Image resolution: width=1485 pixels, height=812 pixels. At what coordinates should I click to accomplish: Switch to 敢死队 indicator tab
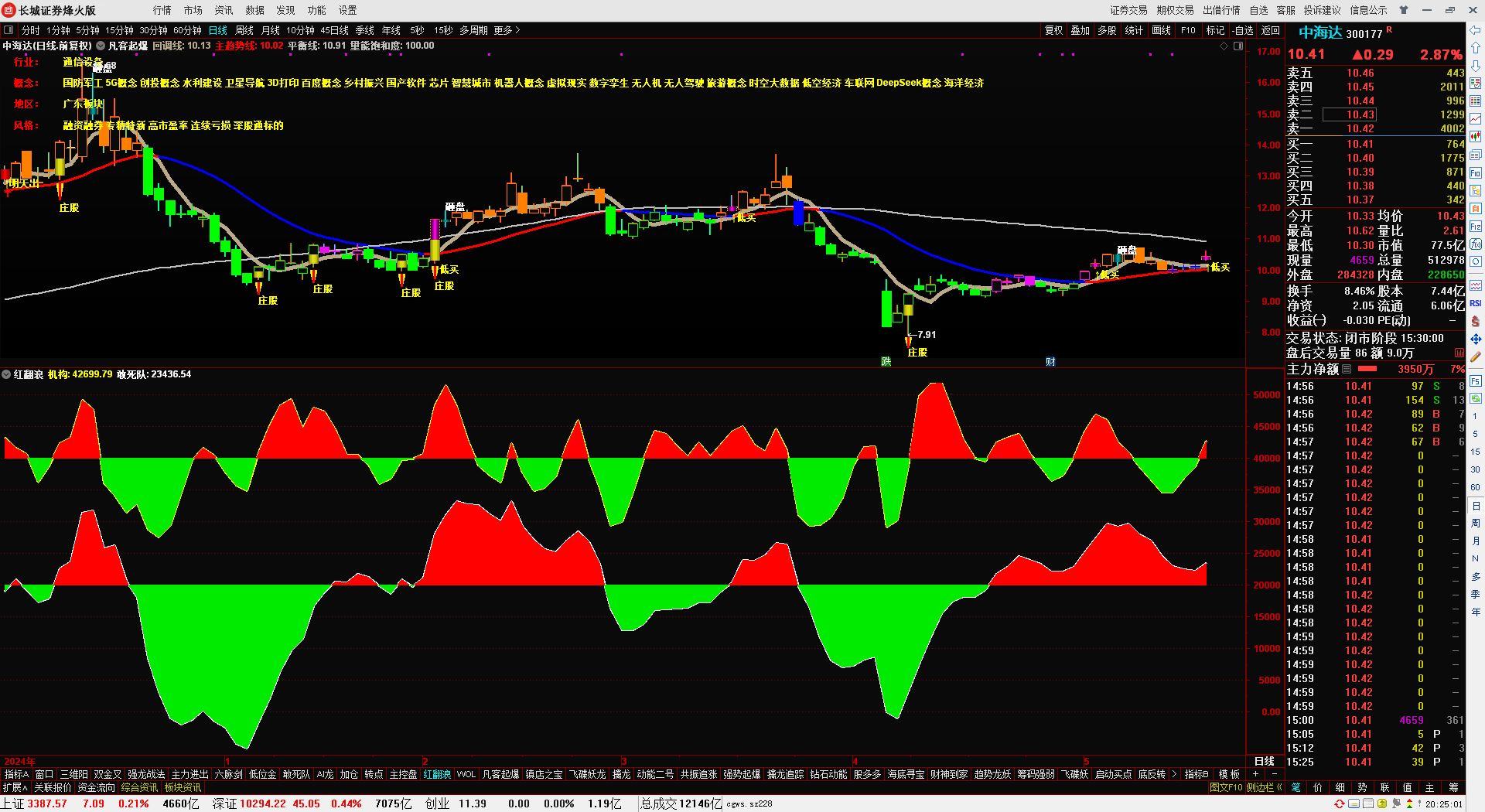pos(296,774)
